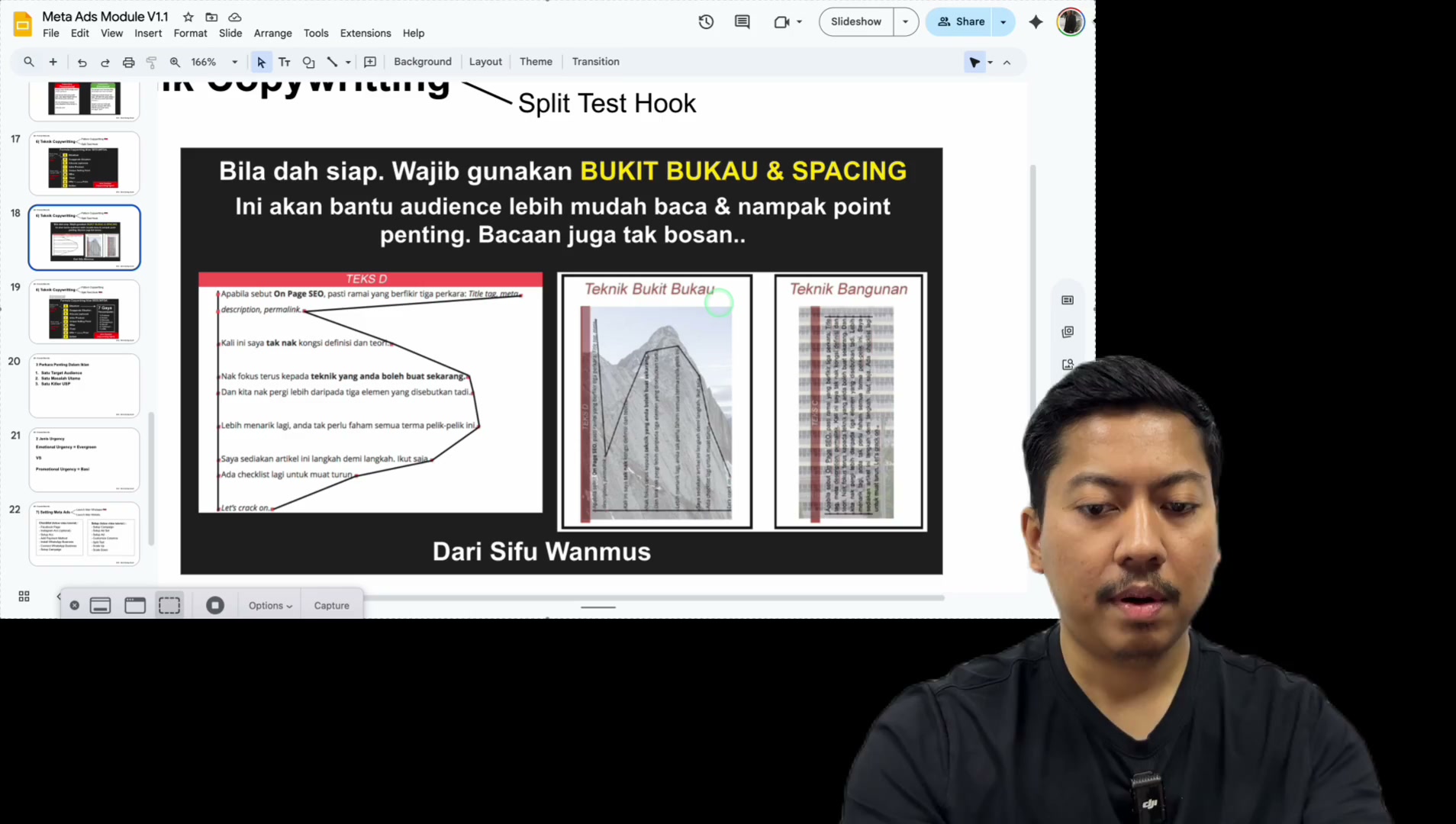Select slide 20 thumbnail

(x=85, y=385)
